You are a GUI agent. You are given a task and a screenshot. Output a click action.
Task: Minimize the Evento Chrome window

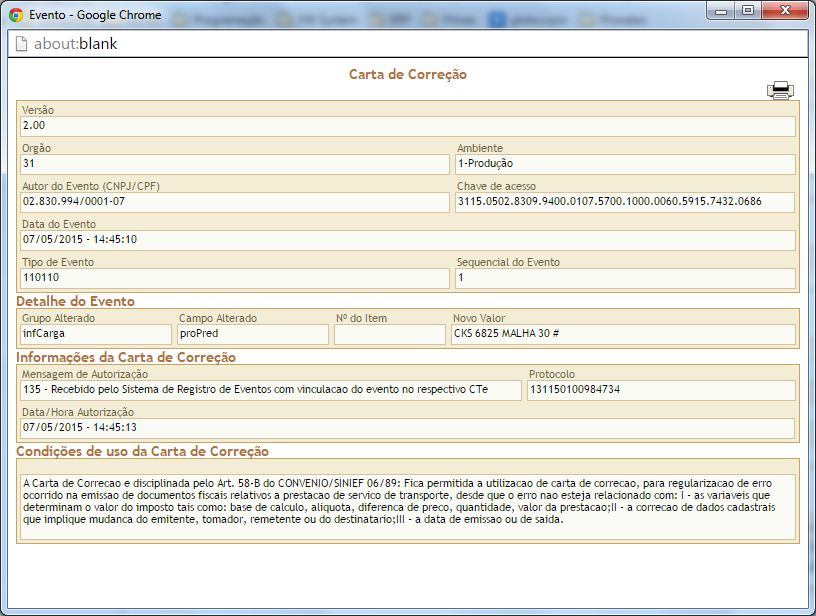pyautogui.click(x=721, y=11)
